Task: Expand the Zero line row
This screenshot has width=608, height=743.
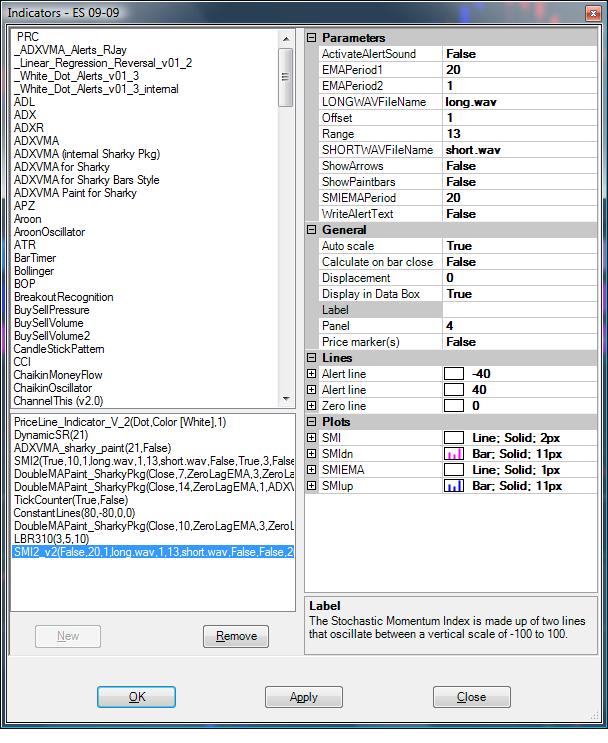Action: [x=311, y=406]
